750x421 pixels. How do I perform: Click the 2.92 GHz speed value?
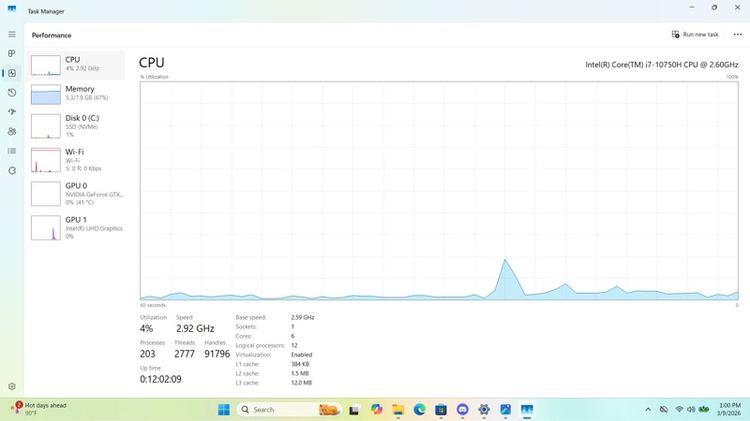[x=195, y=329]
